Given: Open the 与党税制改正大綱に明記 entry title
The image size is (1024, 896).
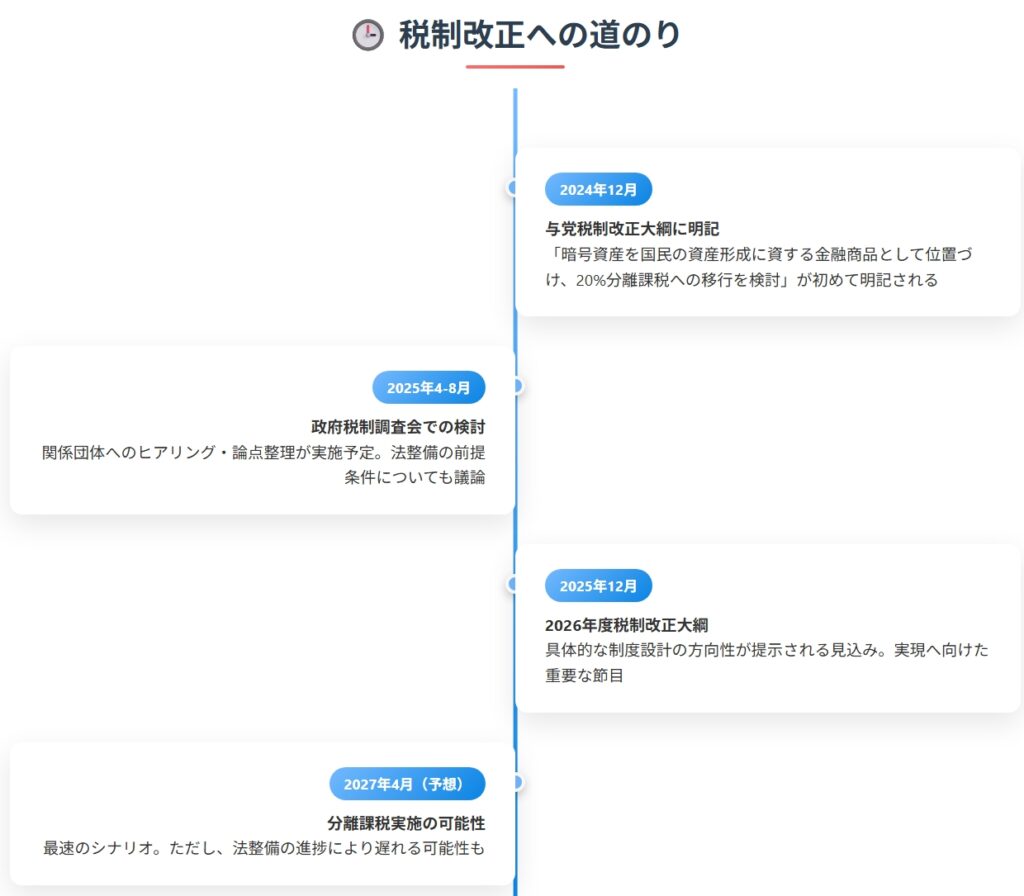Looking at the screenshot, I should (x=632, y=228).
